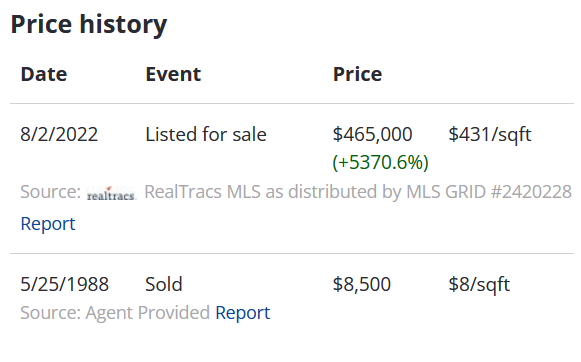This screenshot has height=362, width=581.
Task: Select the Price history heading
Action: click(x=89, y=24)
